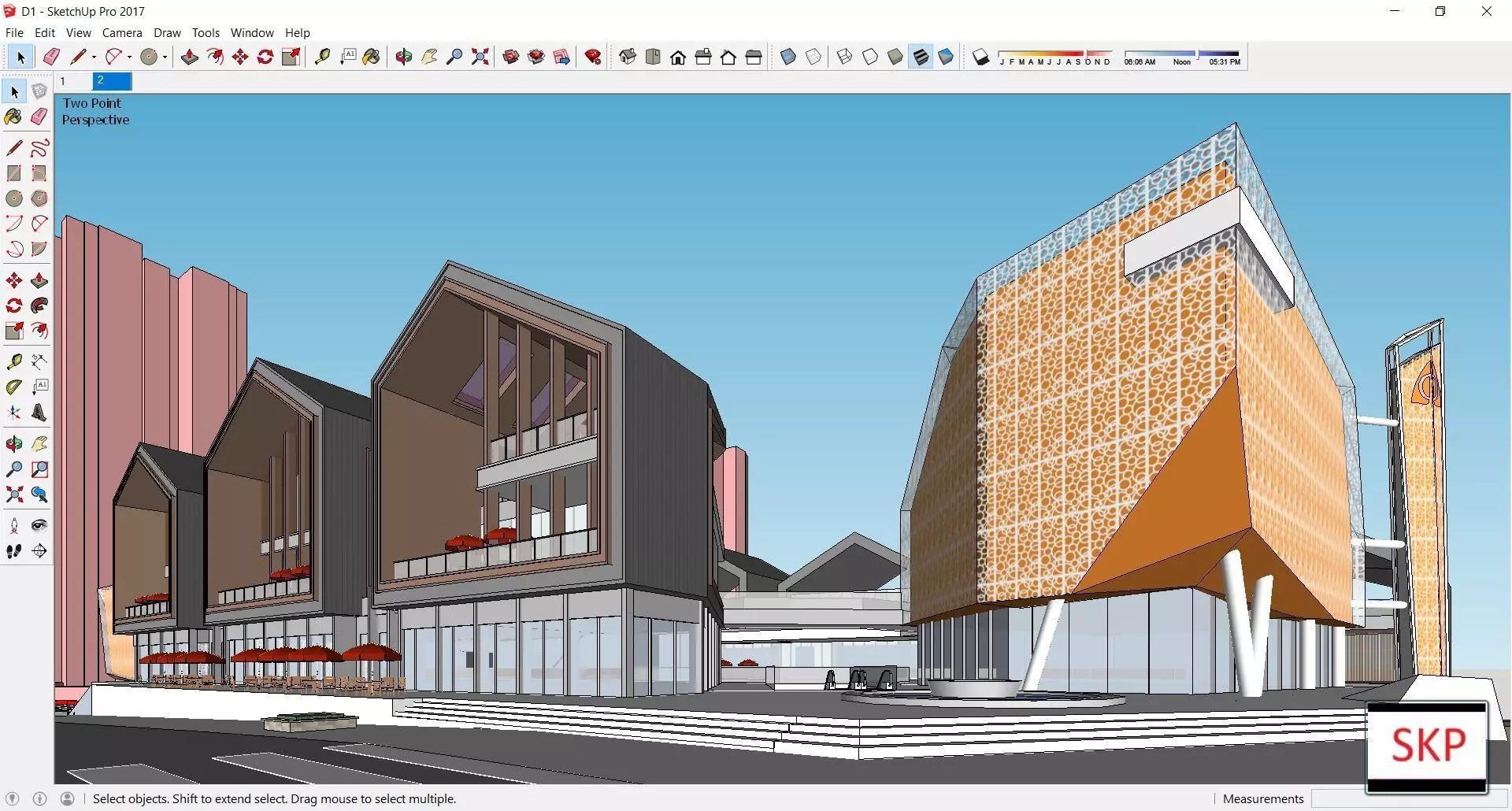The height and width of the screenshot is (811, 1512).
Task: Open the Help menu
Action: click(x=298, y=32)
